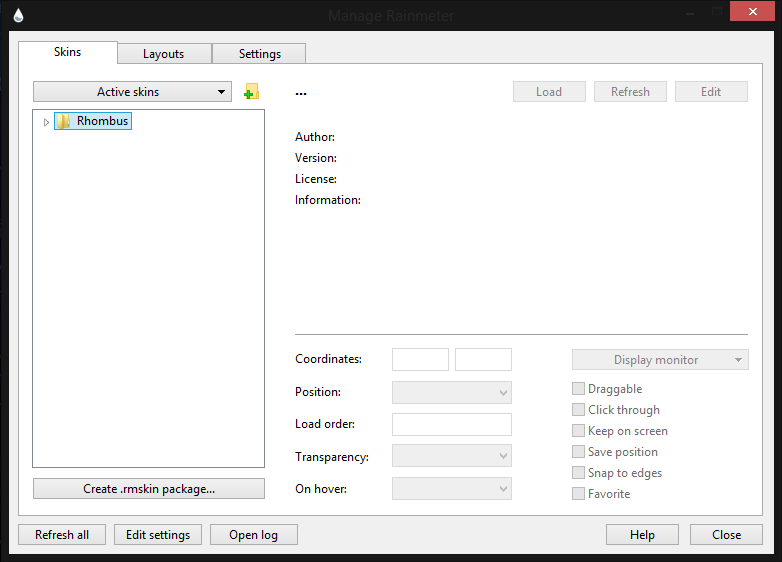This screenshot has height=562, width=782.
Task: Click the Rhombus folder icon
Action: (x=63, y=121)
